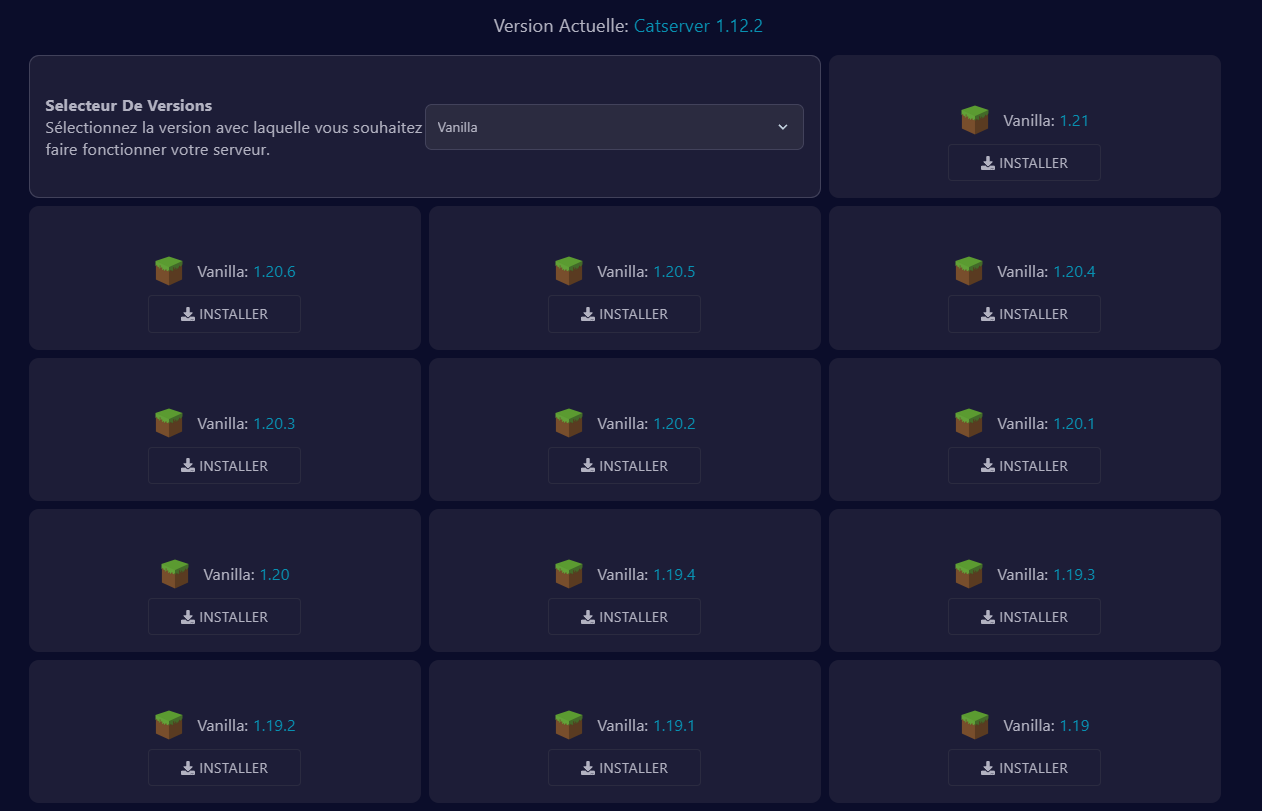
Task: Install Vanilla 1.20
Action: pos(224,617)
